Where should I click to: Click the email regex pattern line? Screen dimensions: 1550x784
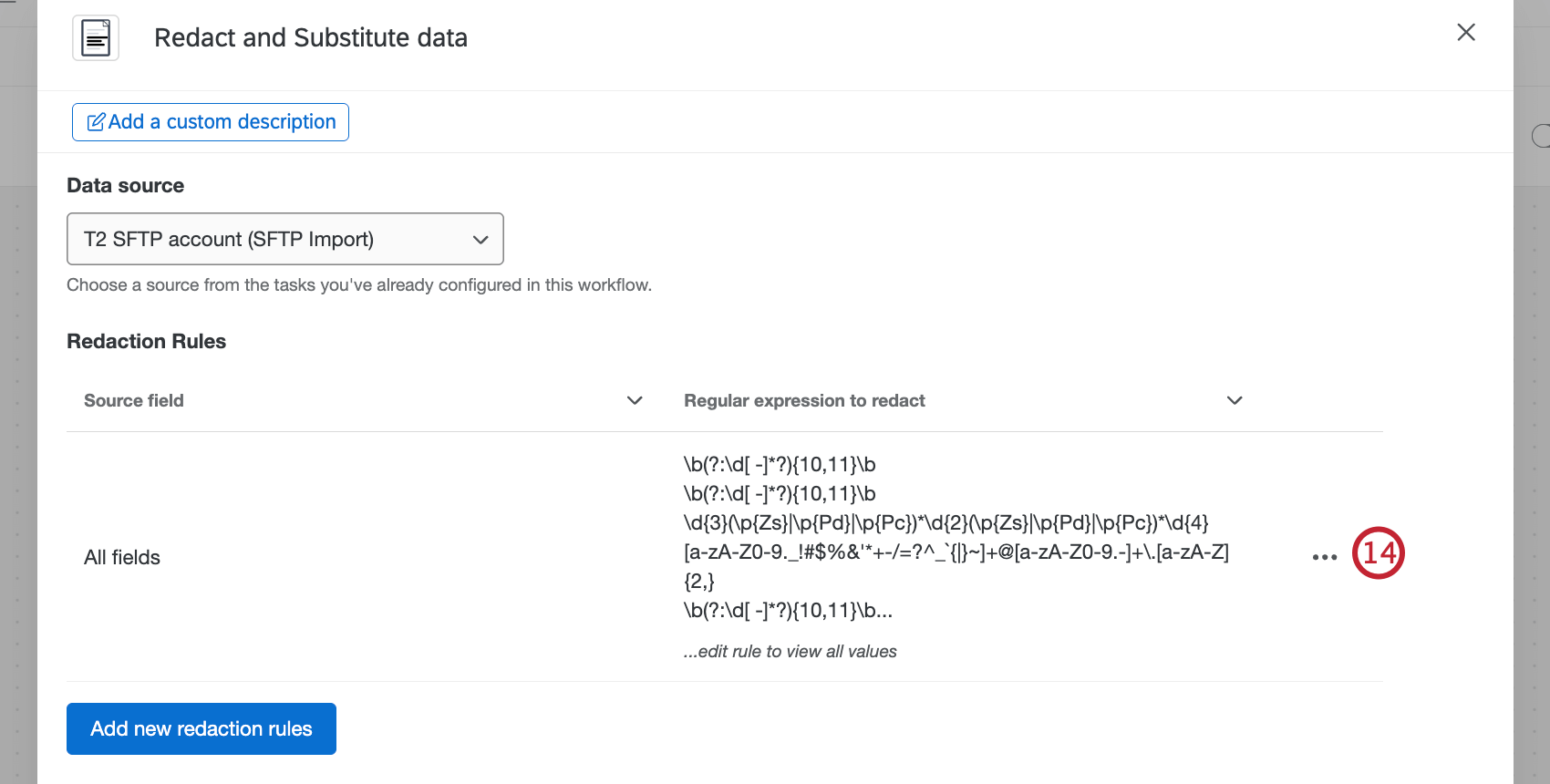956,552
